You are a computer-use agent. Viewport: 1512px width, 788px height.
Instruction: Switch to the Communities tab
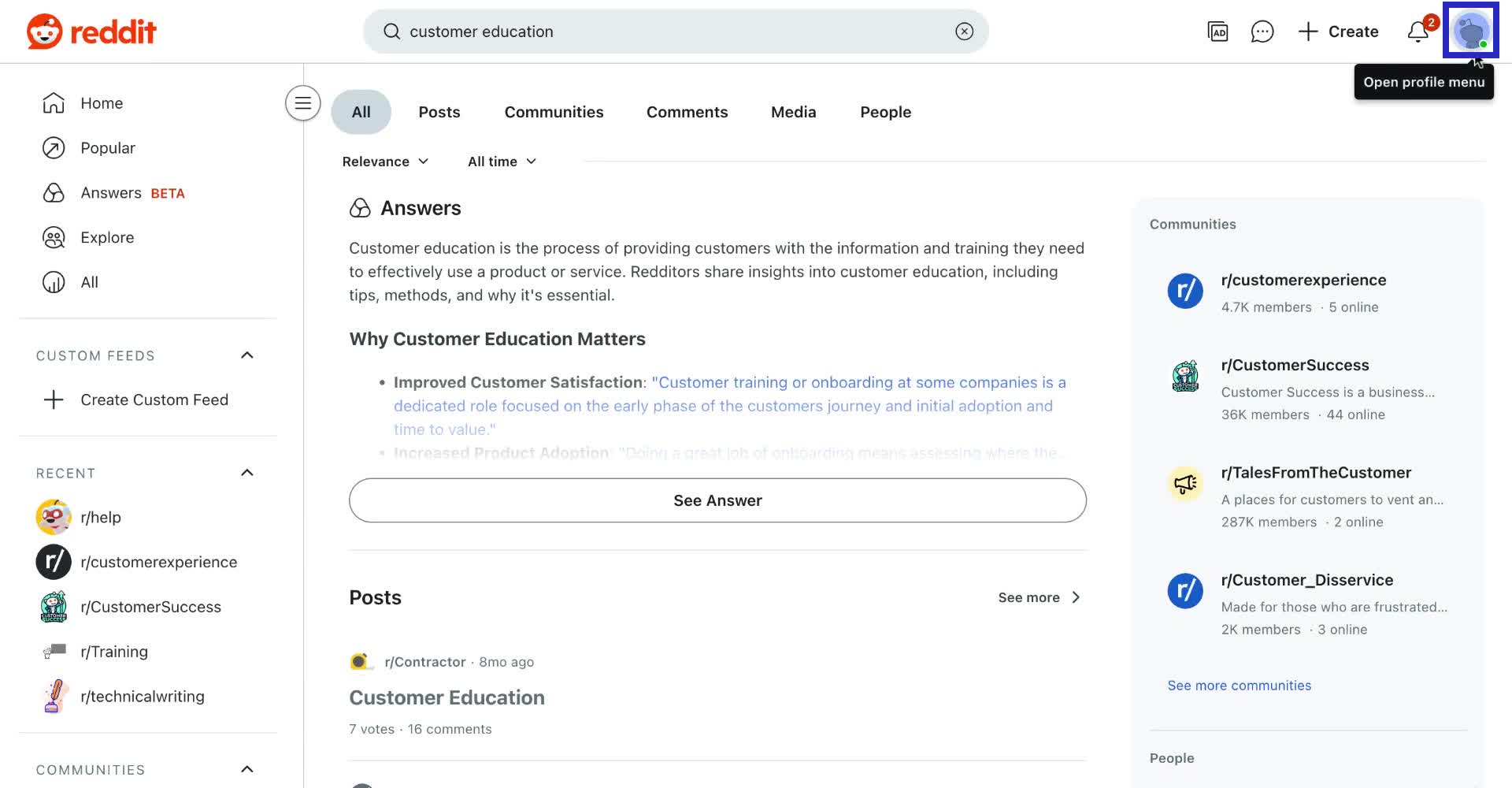coord(554,112)
